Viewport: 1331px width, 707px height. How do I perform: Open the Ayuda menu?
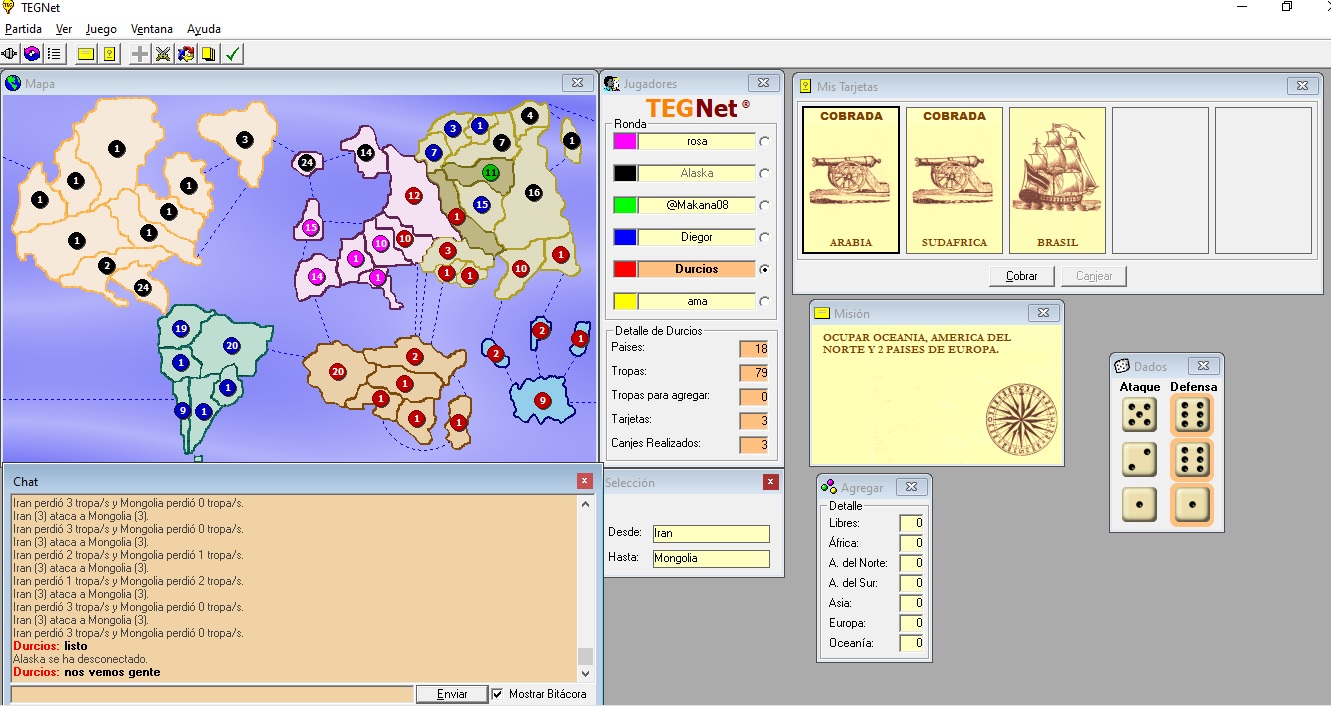click(204, 29)
